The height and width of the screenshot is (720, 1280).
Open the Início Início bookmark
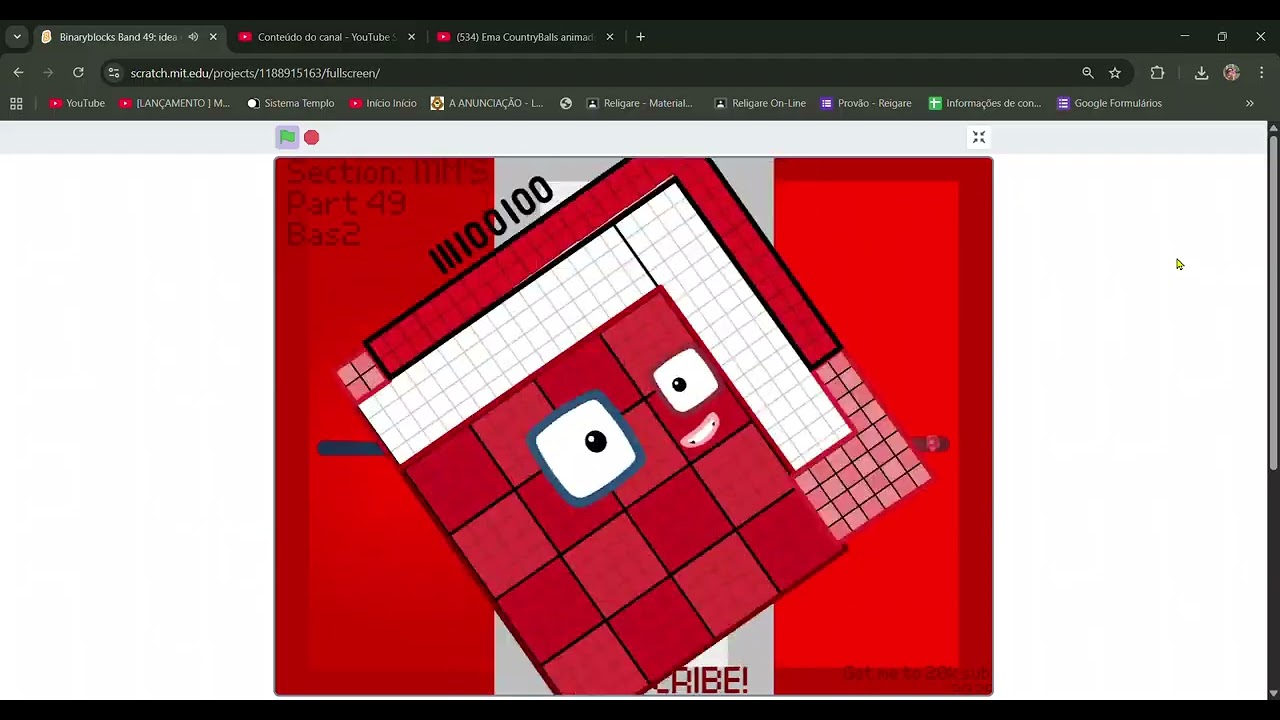click(383, 103)
